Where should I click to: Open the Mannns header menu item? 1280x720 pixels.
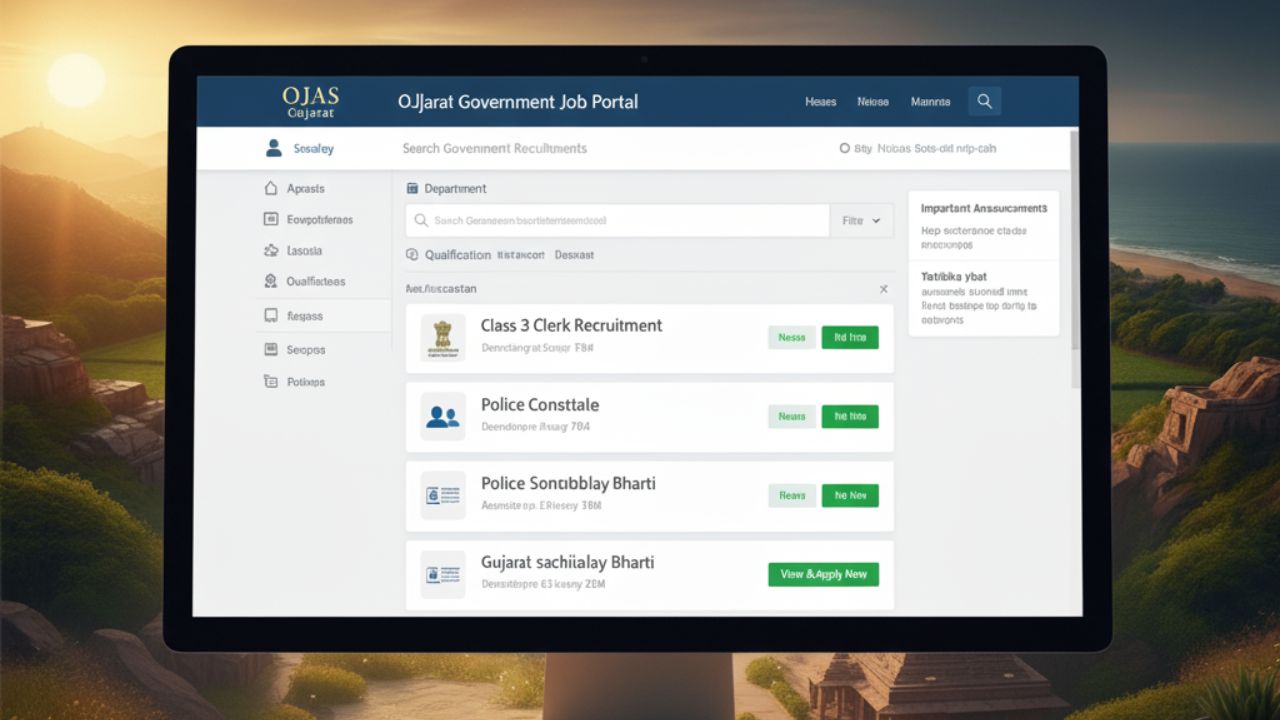[x=930, y=102]
